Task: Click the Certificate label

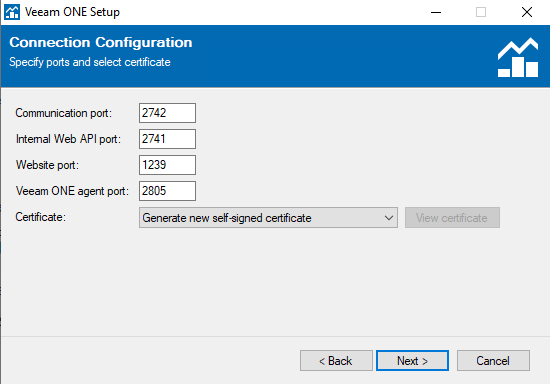Action: click(x=40, y=217)
